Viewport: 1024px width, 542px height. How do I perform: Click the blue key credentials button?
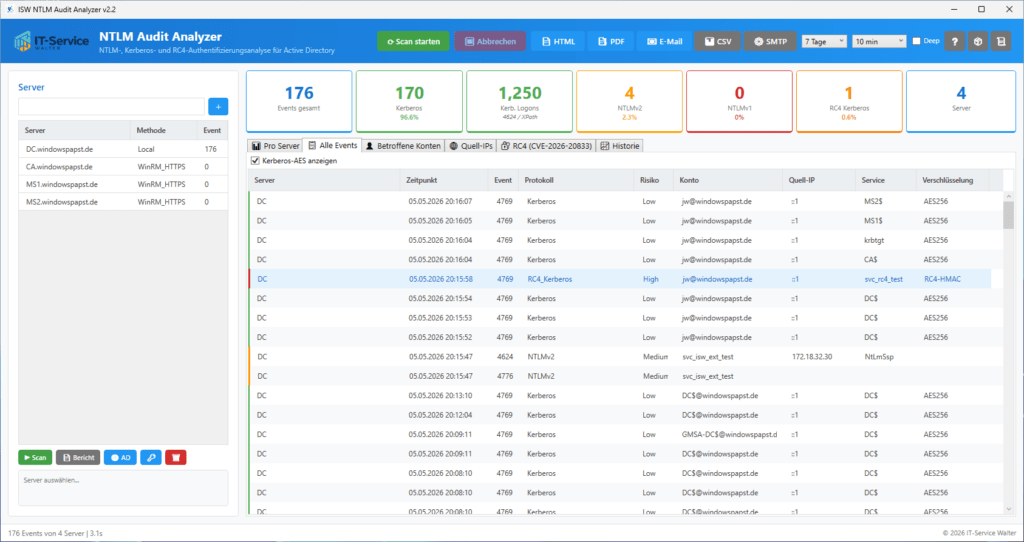click(151, 458)
